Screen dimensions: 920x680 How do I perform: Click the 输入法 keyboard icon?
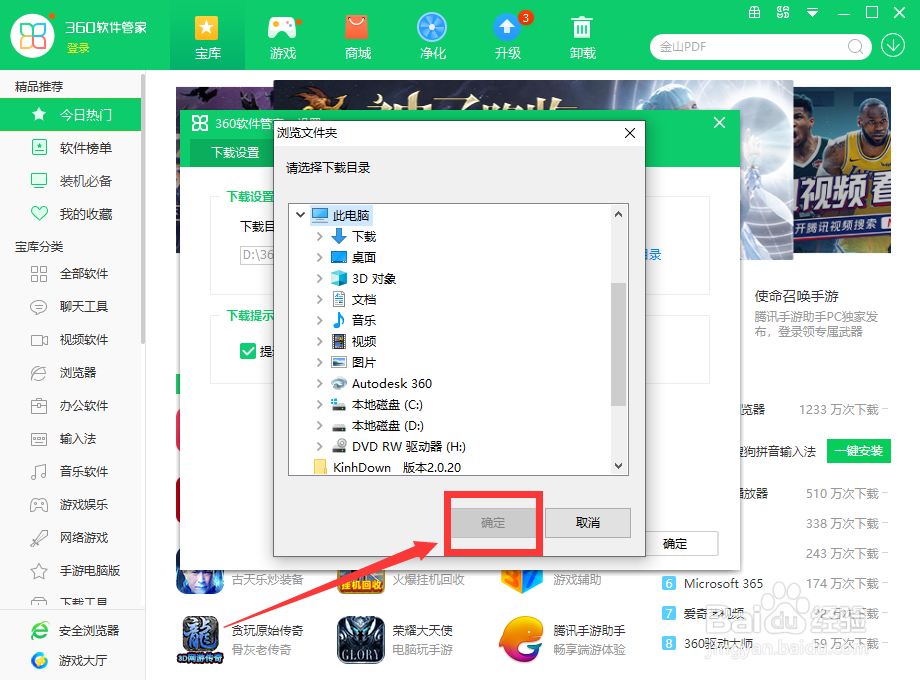coord(39,439)
